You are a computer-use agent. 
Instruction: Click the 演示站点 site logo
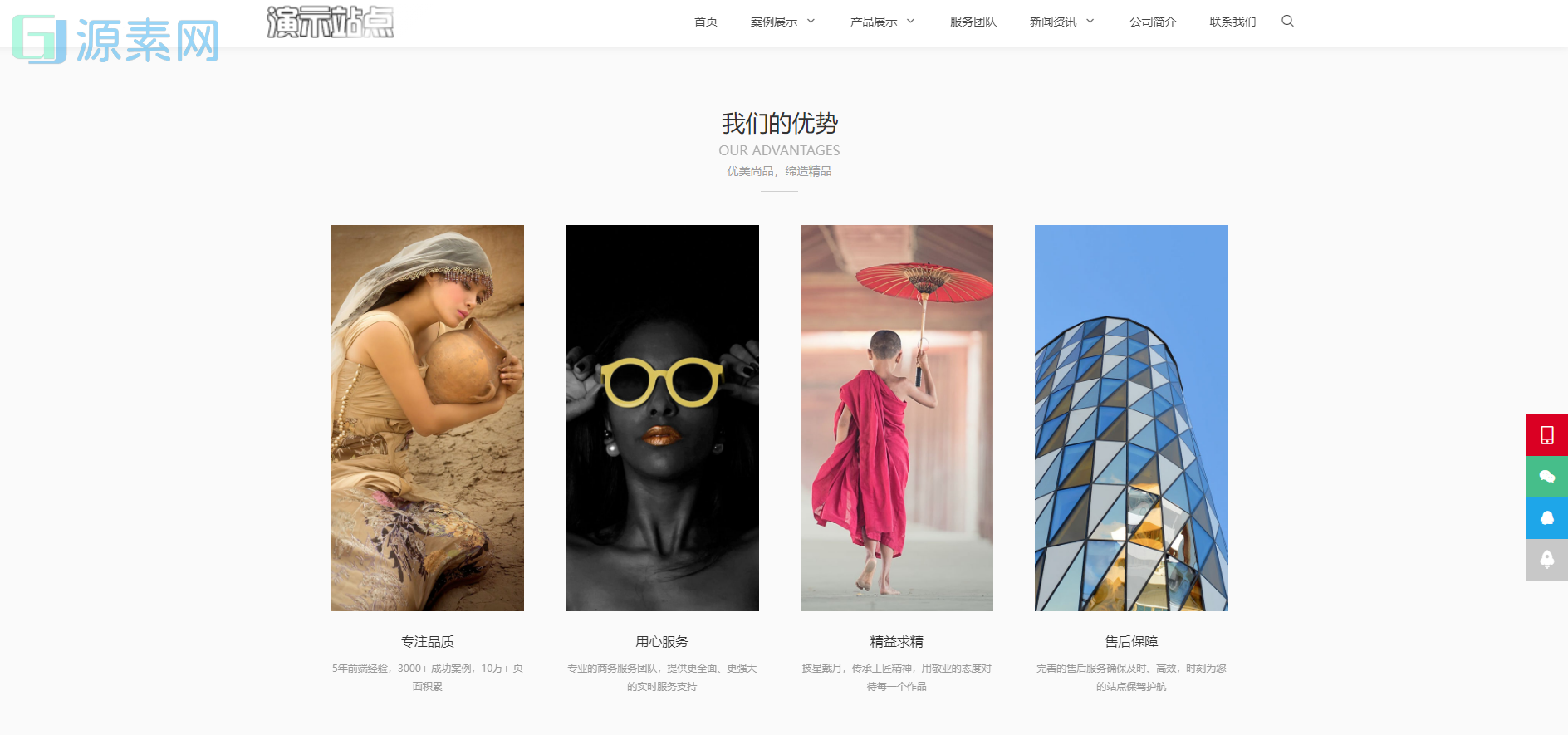(331, 22)
